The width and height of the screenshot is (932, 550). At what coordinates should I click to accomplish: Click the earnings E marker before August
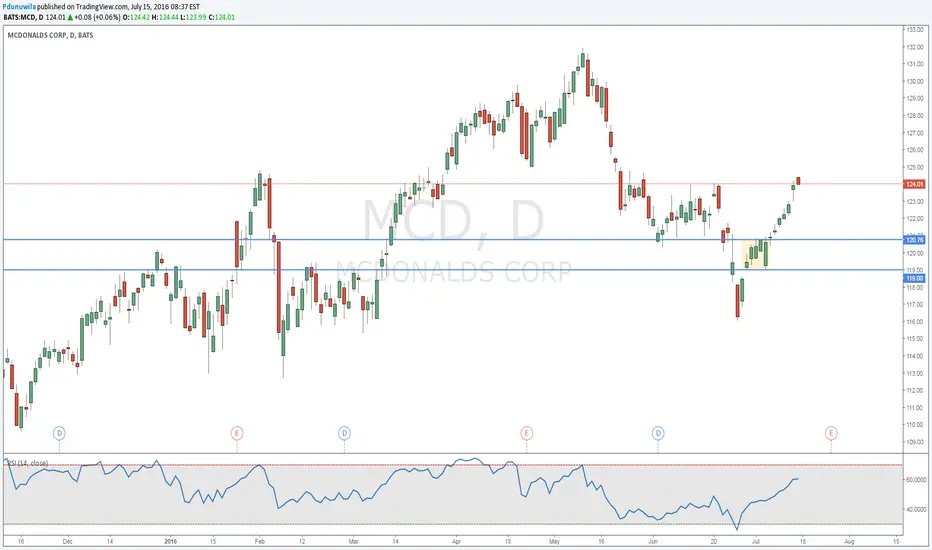[831, 433]
